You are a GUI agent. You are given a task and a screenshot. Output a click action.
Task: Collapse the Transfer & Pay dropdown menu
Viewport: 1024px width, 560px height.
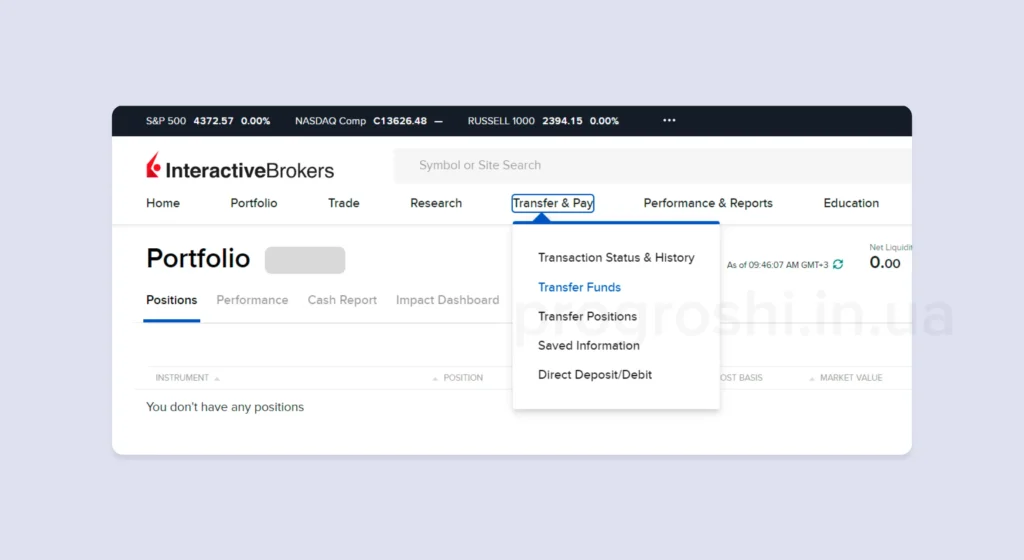(553, 203)
